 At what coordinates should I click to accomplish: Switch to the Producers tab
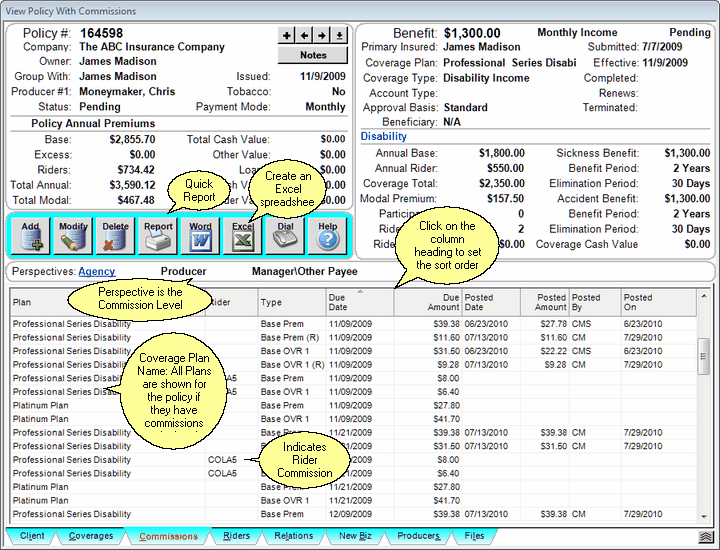click(x=418, y=536)
